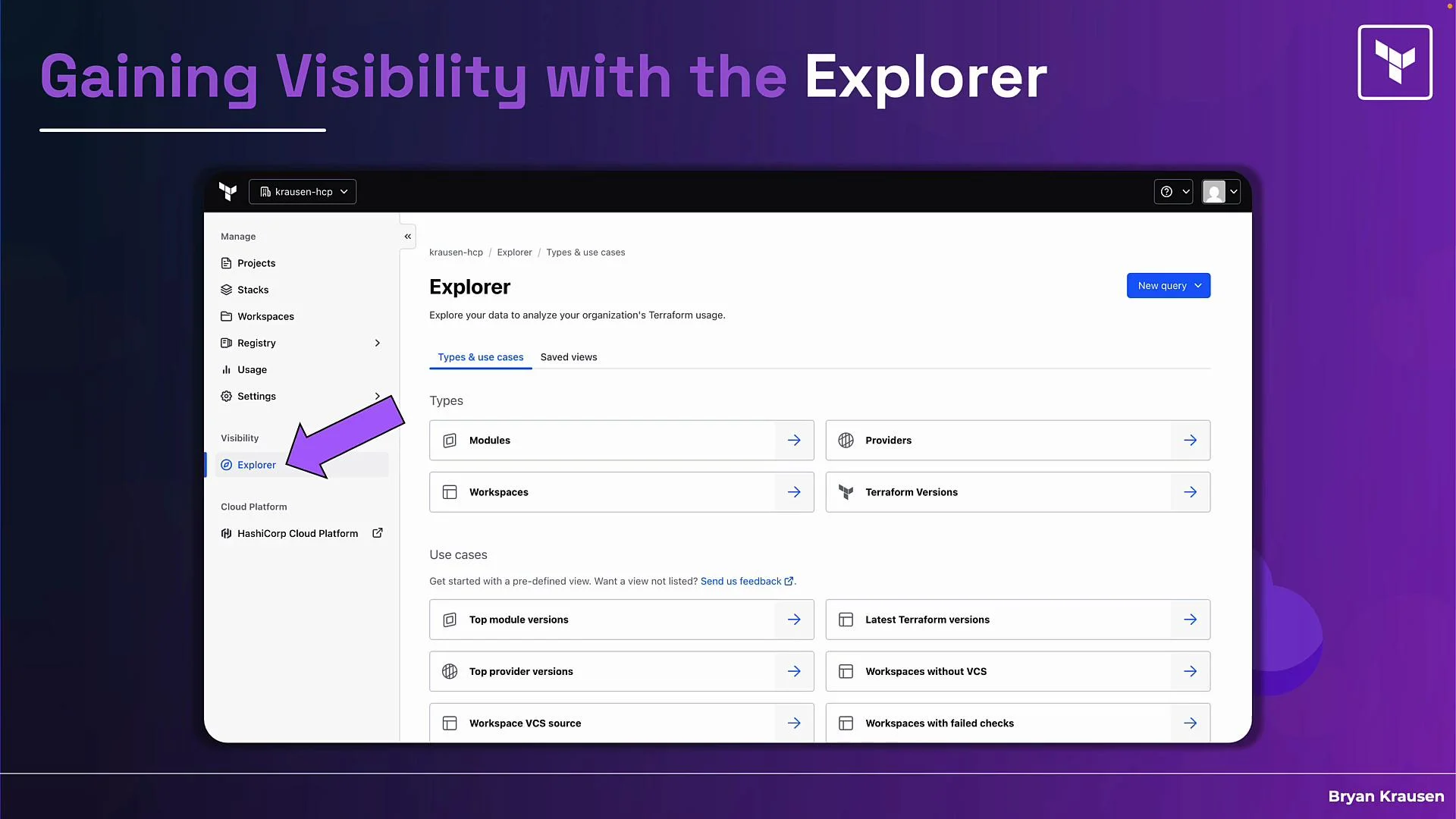Click the Top provider versions globe icon
This screenshot has height=819, width=1456.
[450, 671]
